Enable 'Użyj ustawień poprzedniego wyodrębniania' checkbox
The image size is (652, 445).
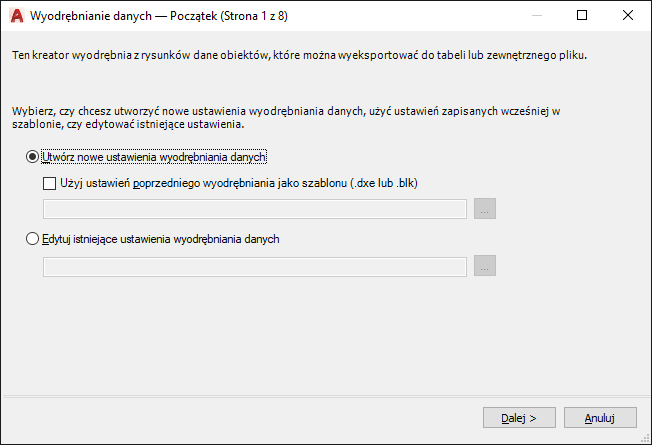pyautogui.click(x=50, y=183)
